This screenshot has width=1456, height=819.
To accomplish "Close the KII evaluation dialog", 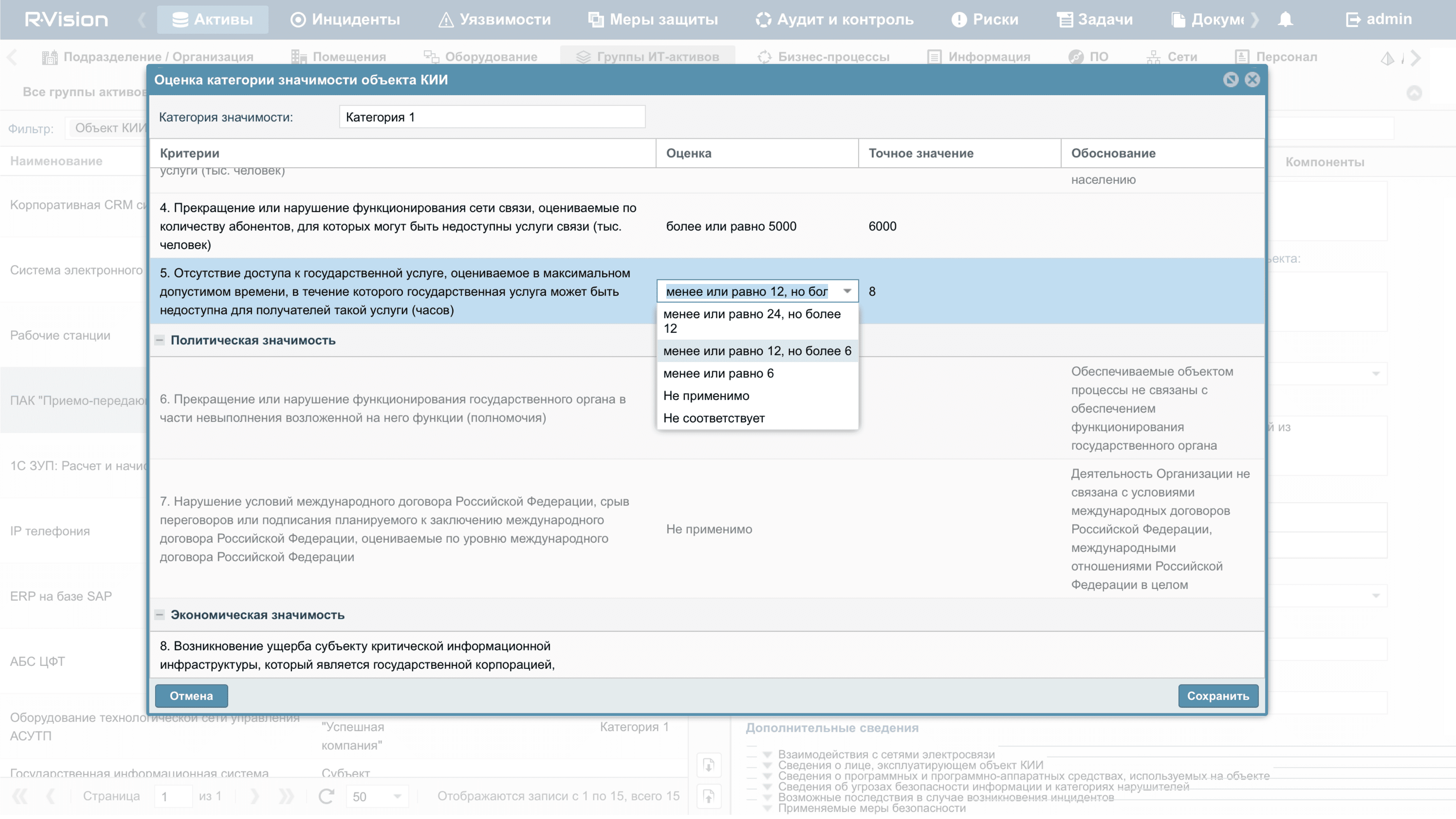I will tap(1252, 80).
